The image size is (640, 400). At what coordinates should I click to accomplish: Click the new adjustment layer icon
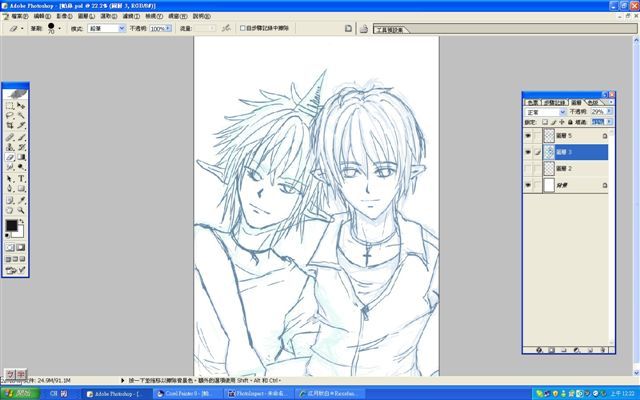pos(577,350)
